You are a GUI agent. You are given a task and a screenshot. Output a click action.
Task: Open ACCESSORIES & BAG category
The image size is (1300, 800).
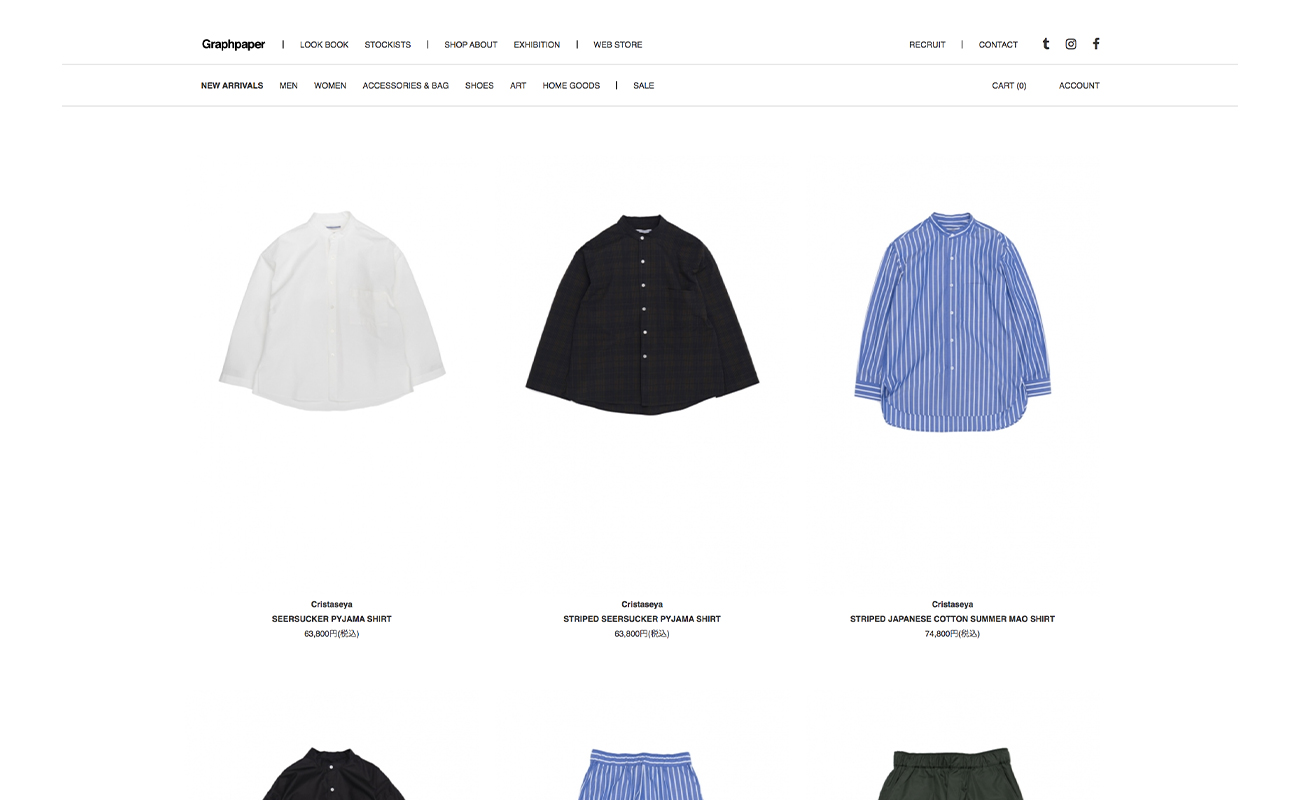pos(406,86)
